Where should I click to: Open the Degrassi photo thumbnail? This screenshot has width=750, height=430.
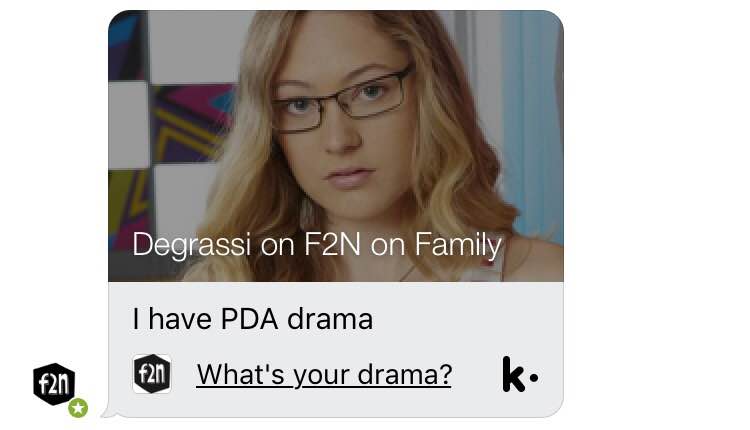336,146
